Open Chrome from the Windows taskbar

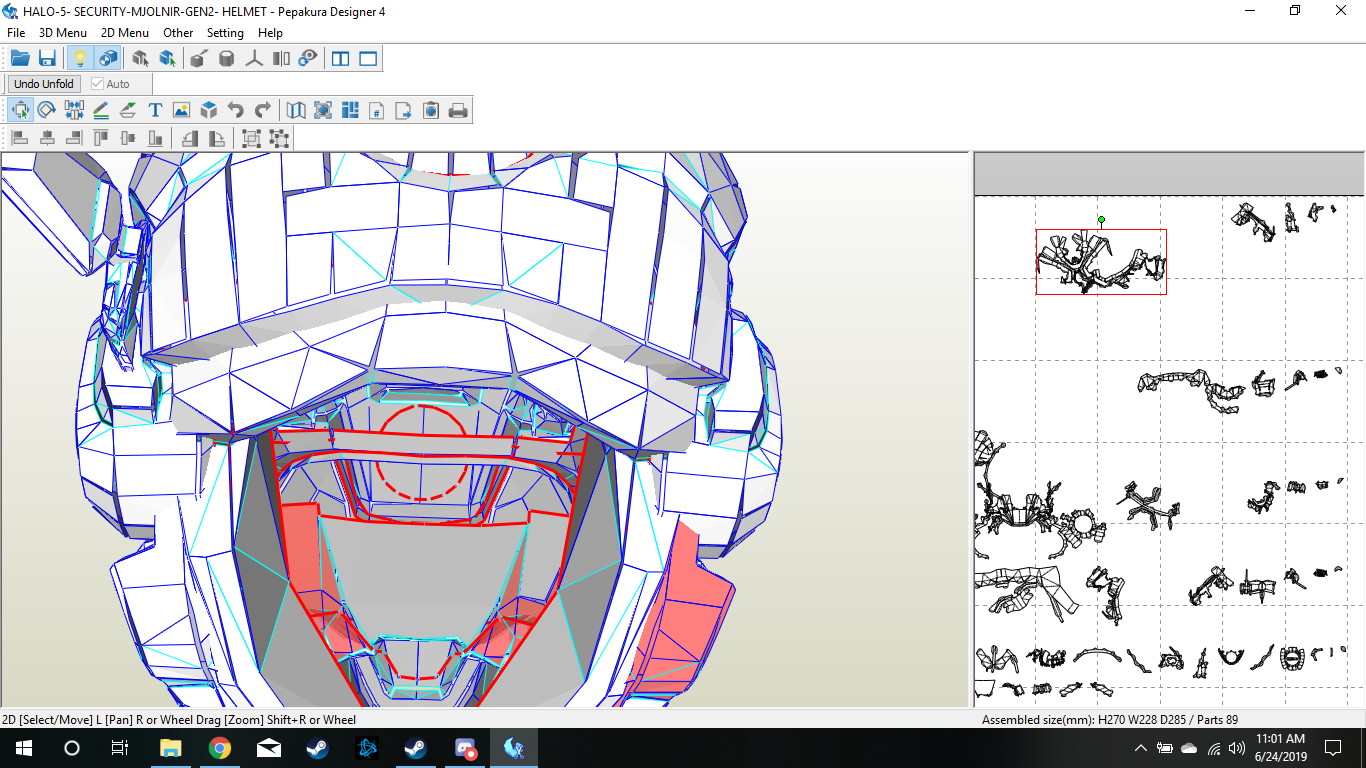220,748
